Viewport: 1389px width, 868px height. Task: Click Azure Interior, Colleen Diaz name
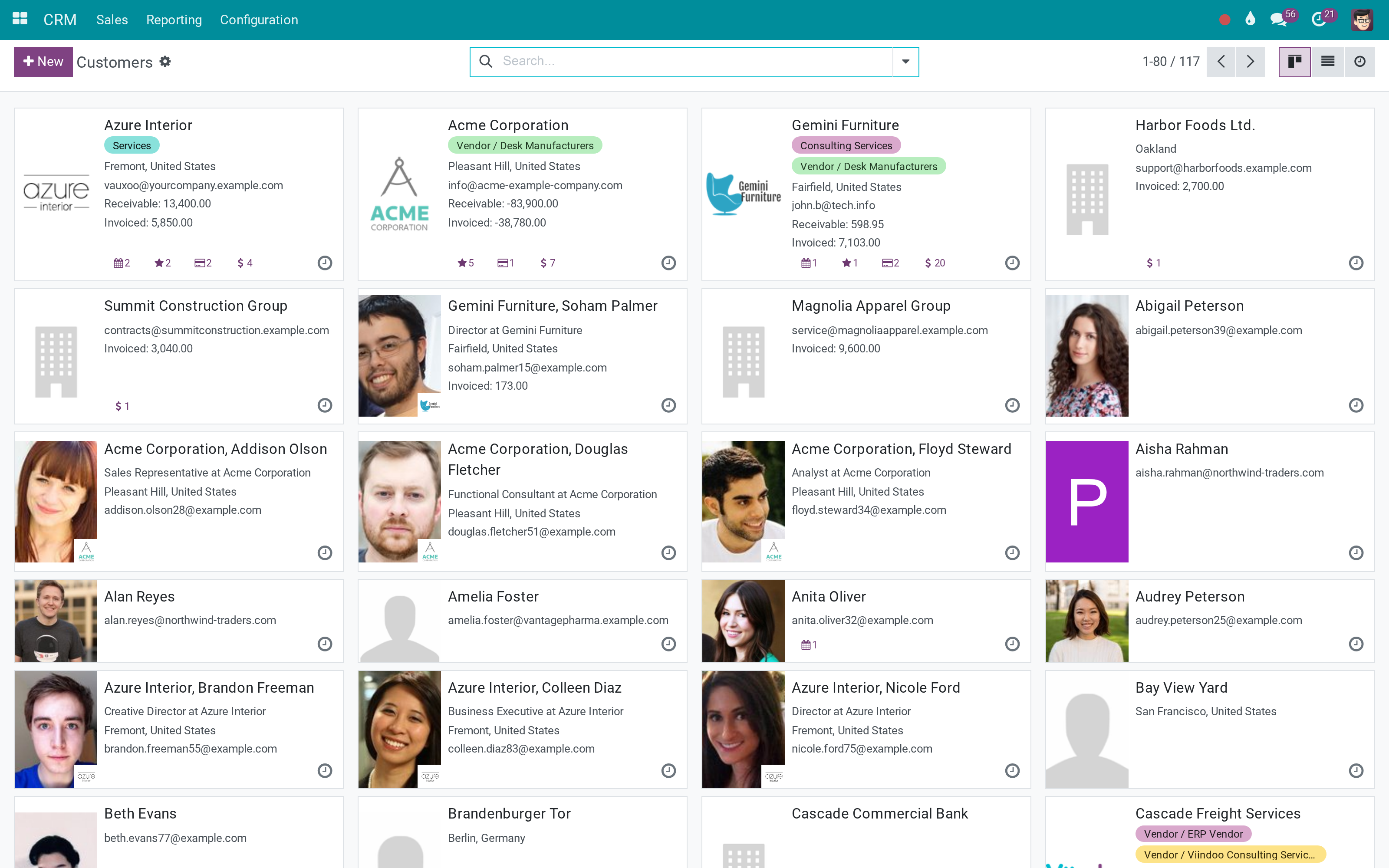pyautogui.click(x=534, y=688)
